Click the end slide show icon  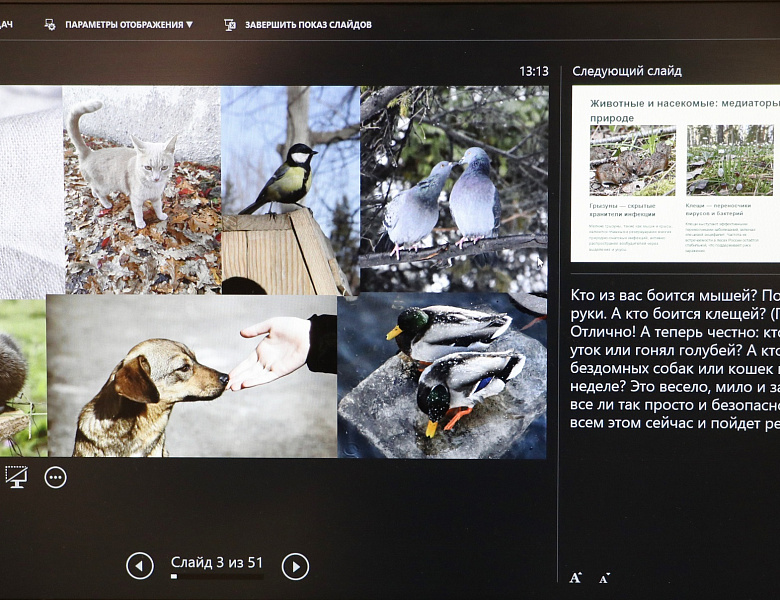click(230, 24)
